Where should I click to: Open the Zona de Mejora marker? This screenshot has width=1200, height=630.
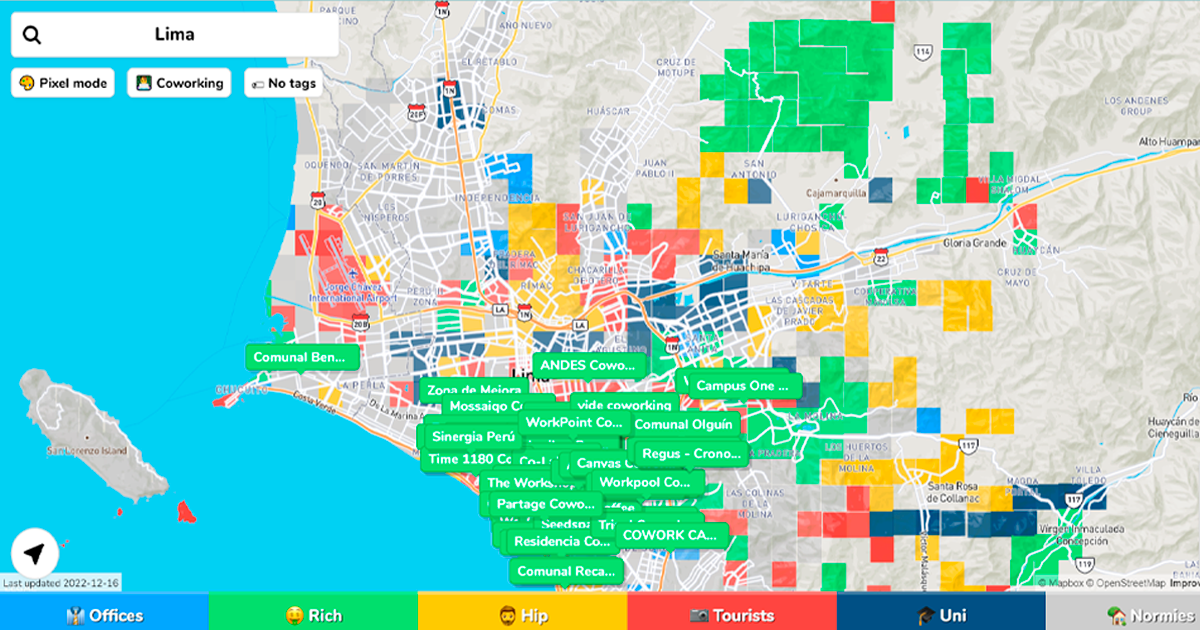[x=474, y=390]
